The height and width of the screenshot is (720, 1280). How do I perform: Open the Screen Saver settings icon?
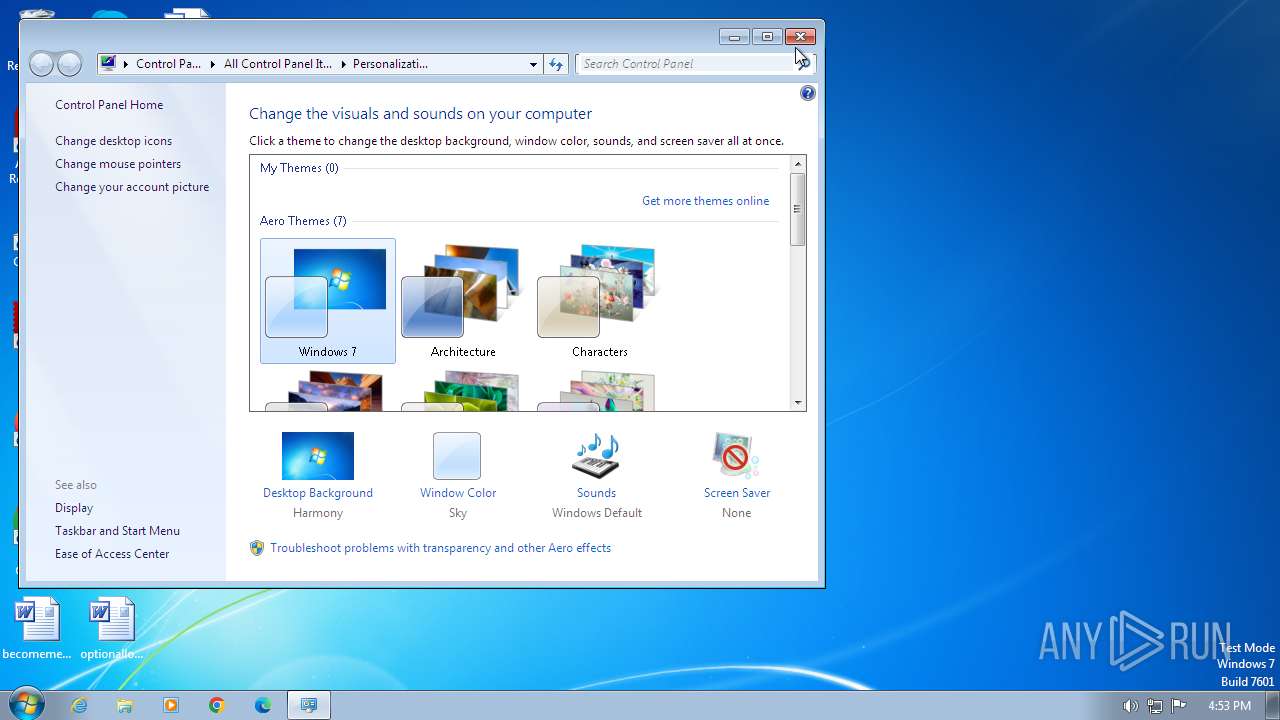pyautogui.click(x=737, y=456)
